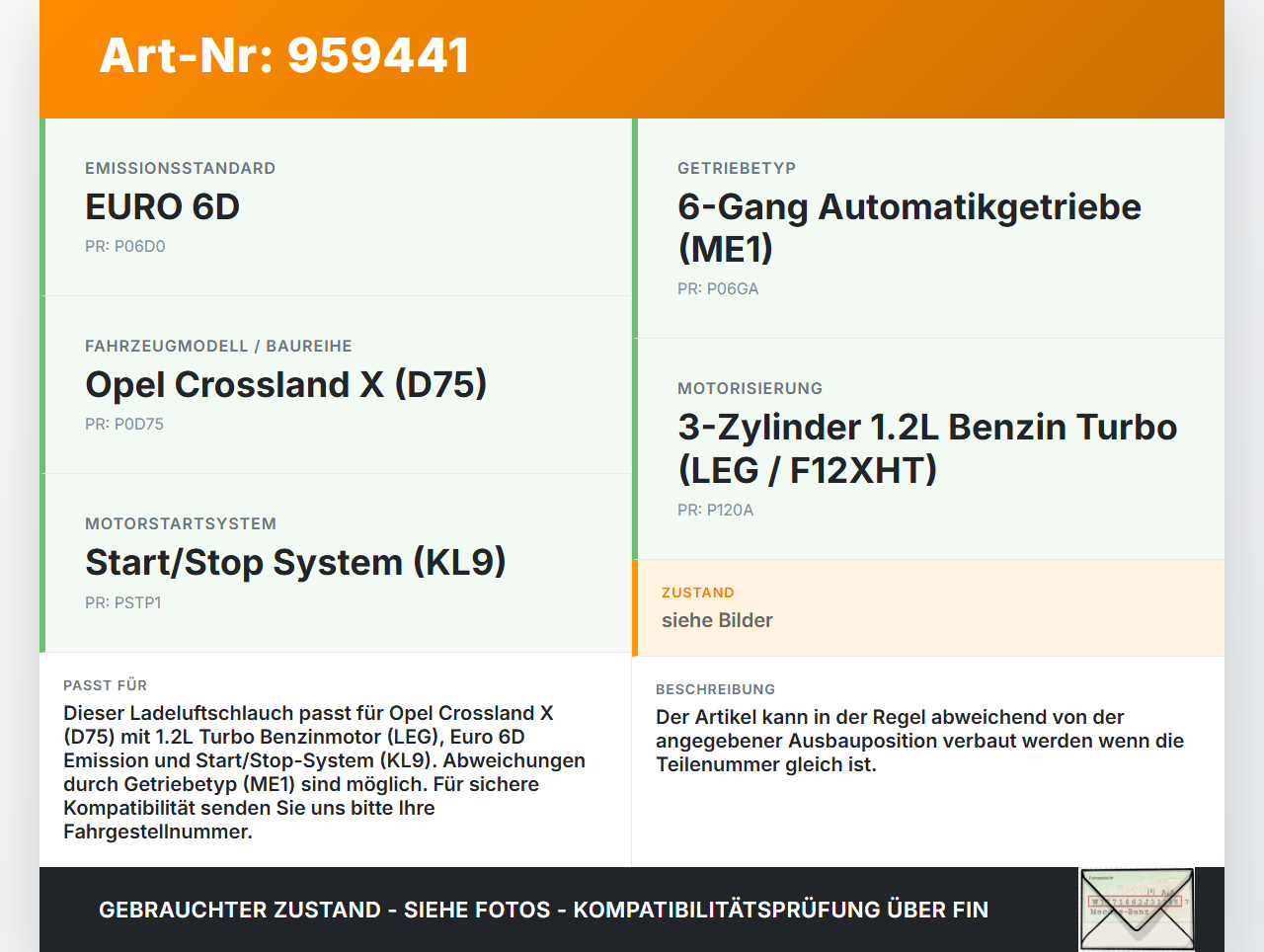Click the MOTORISIERUNG field label

point(750,389)
